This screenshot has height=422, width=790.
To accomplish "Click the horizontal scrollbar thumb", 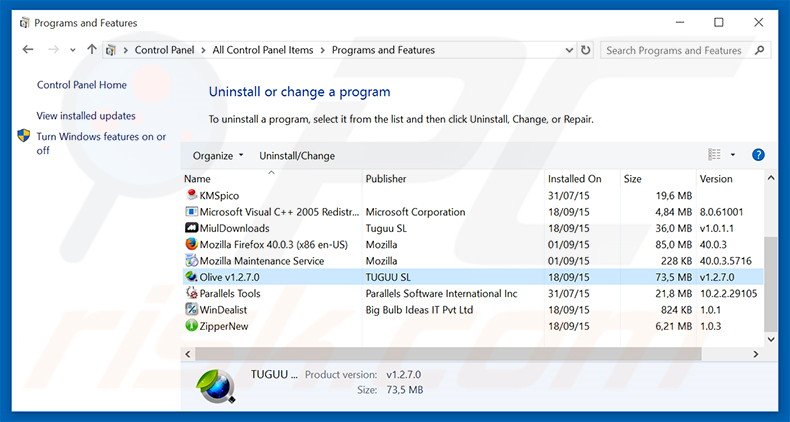I will [x=448, y=354].
